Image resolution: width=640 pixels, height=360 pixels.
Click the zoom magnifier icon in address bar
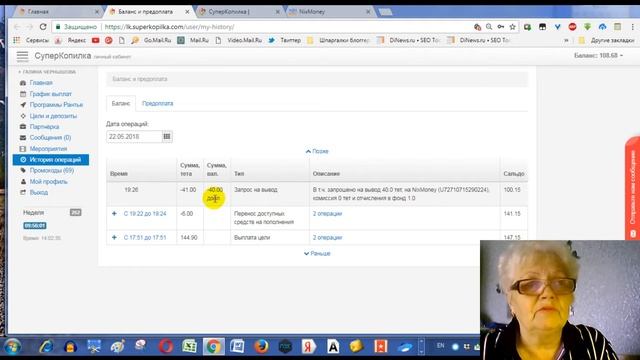point(489,27)
